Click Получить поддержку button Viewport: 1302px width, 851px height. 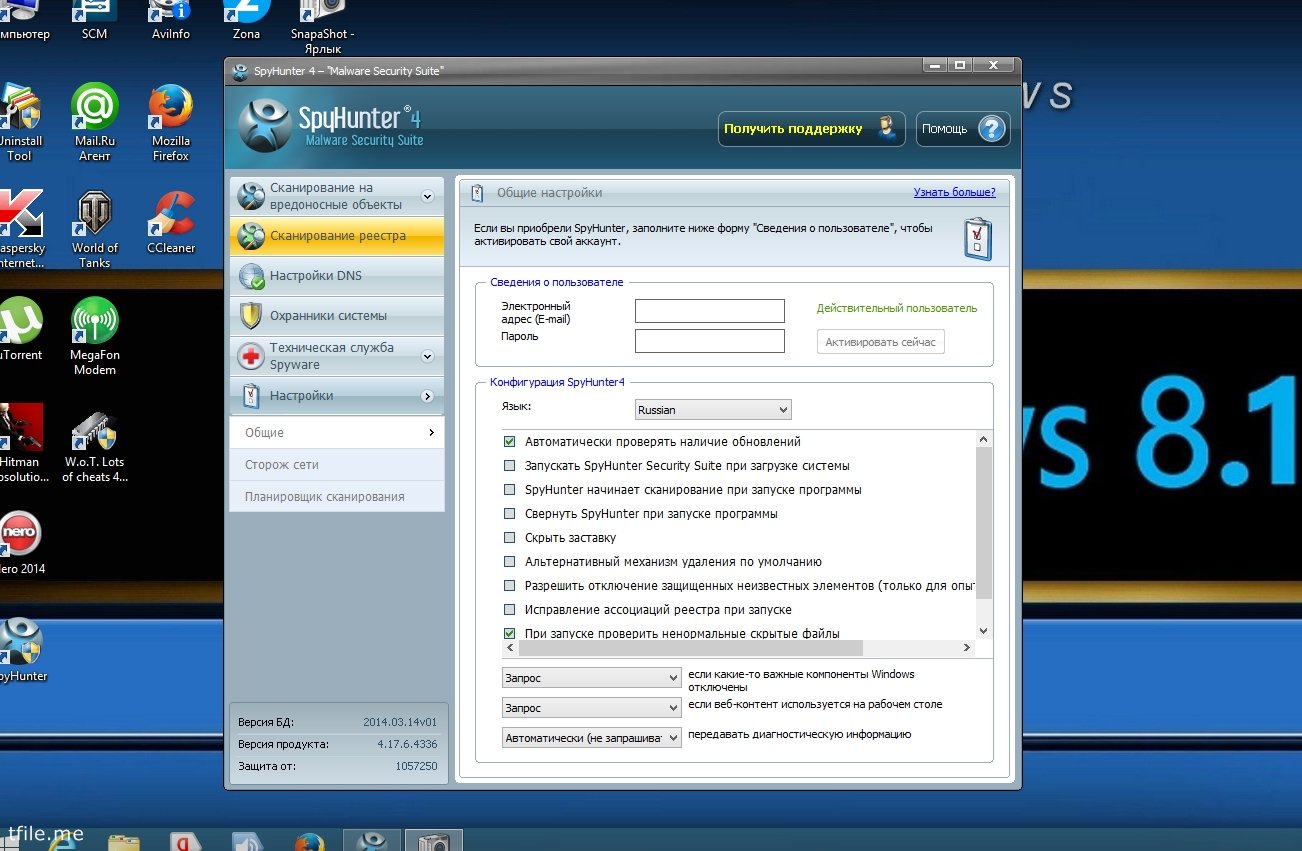tap(812, 129)
